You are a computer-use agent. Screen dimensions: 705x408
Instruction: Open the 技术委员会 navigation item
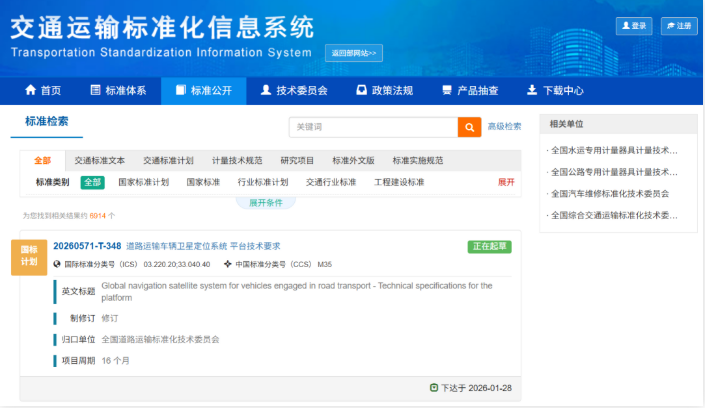293,90
